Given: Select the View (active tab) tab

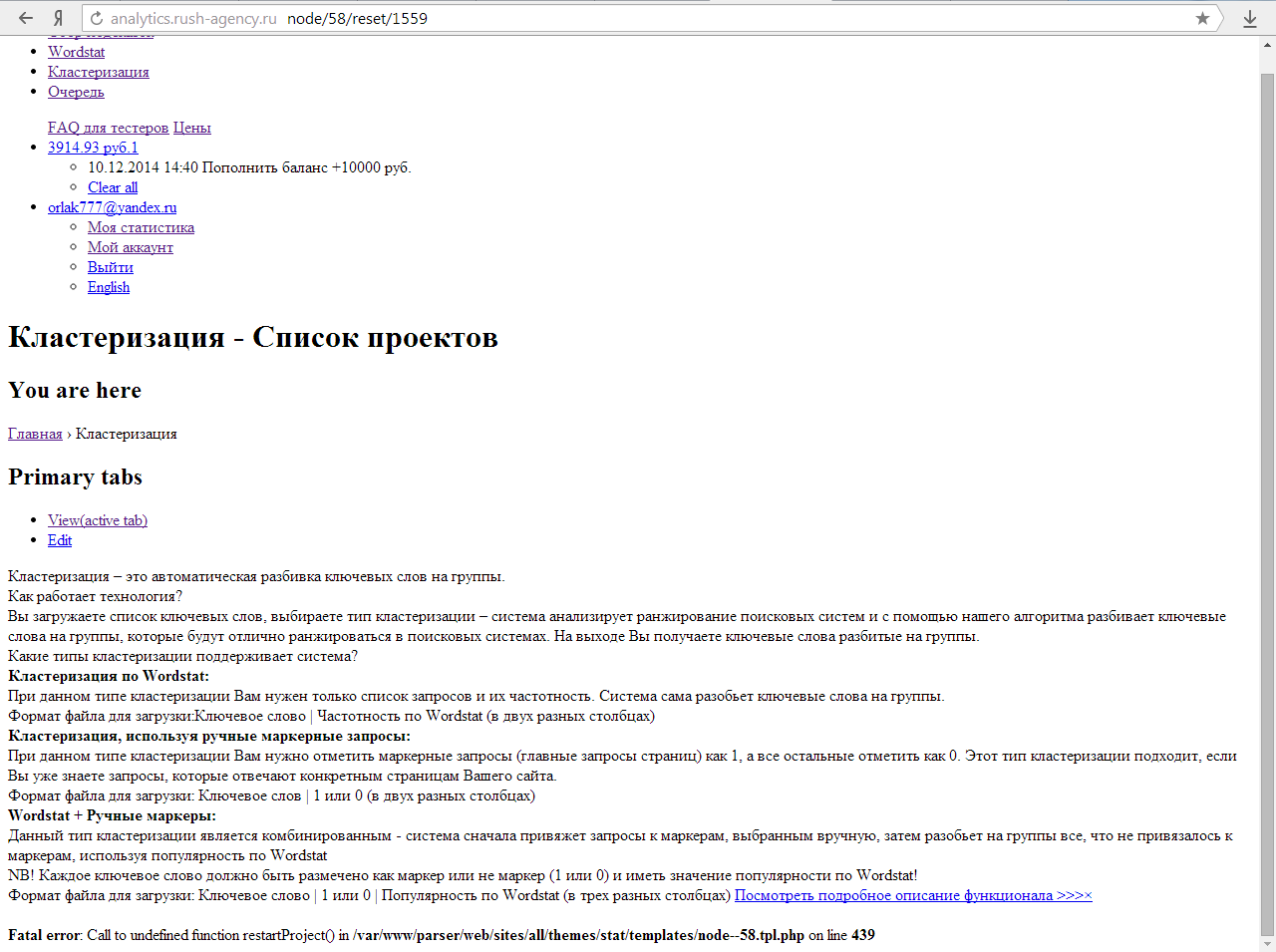Looking at the screenshot, I should pos(98,520).
